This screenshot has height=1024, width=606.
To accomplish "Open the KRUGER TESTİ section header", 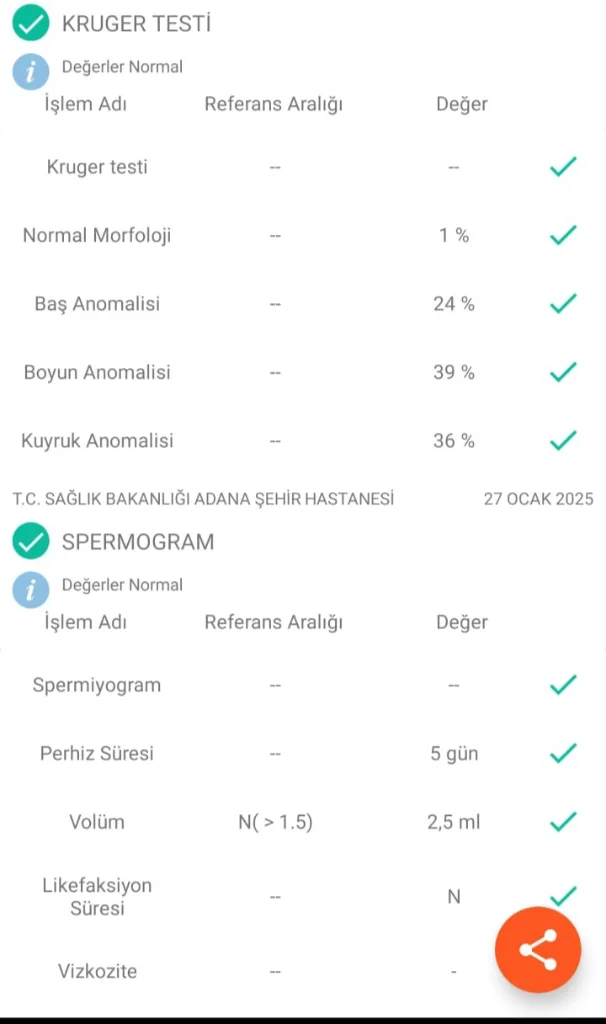I will [x=136, y=24].
